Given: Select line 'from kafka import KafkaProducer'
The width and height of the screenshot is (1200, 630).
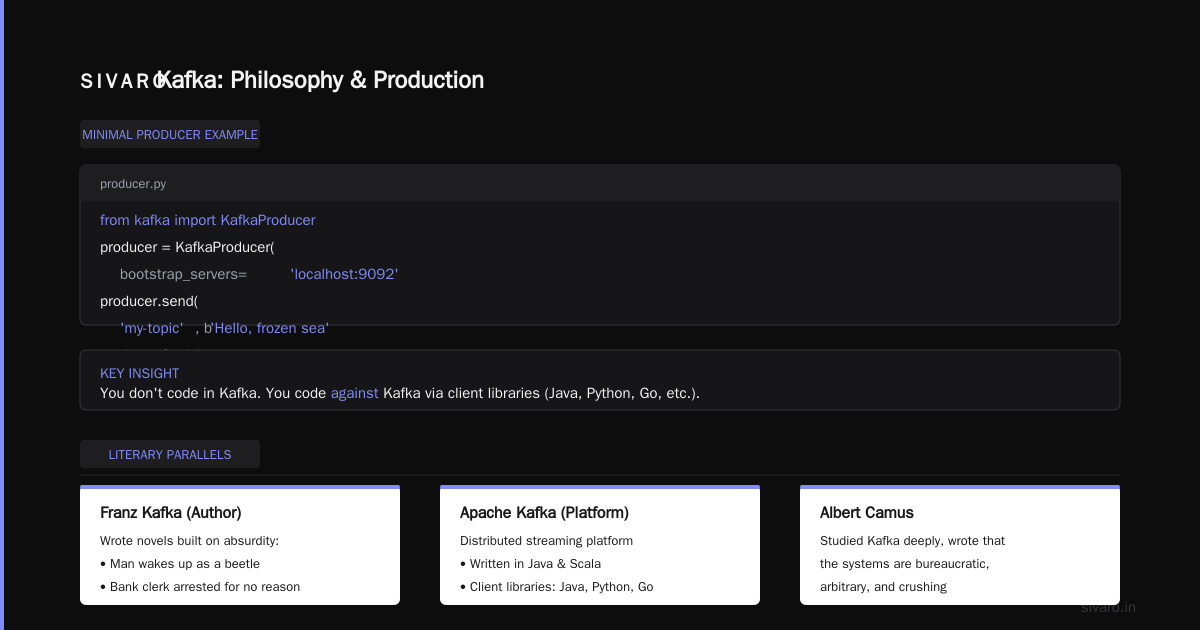Looking at the screenshot, I should coord(208,220).
